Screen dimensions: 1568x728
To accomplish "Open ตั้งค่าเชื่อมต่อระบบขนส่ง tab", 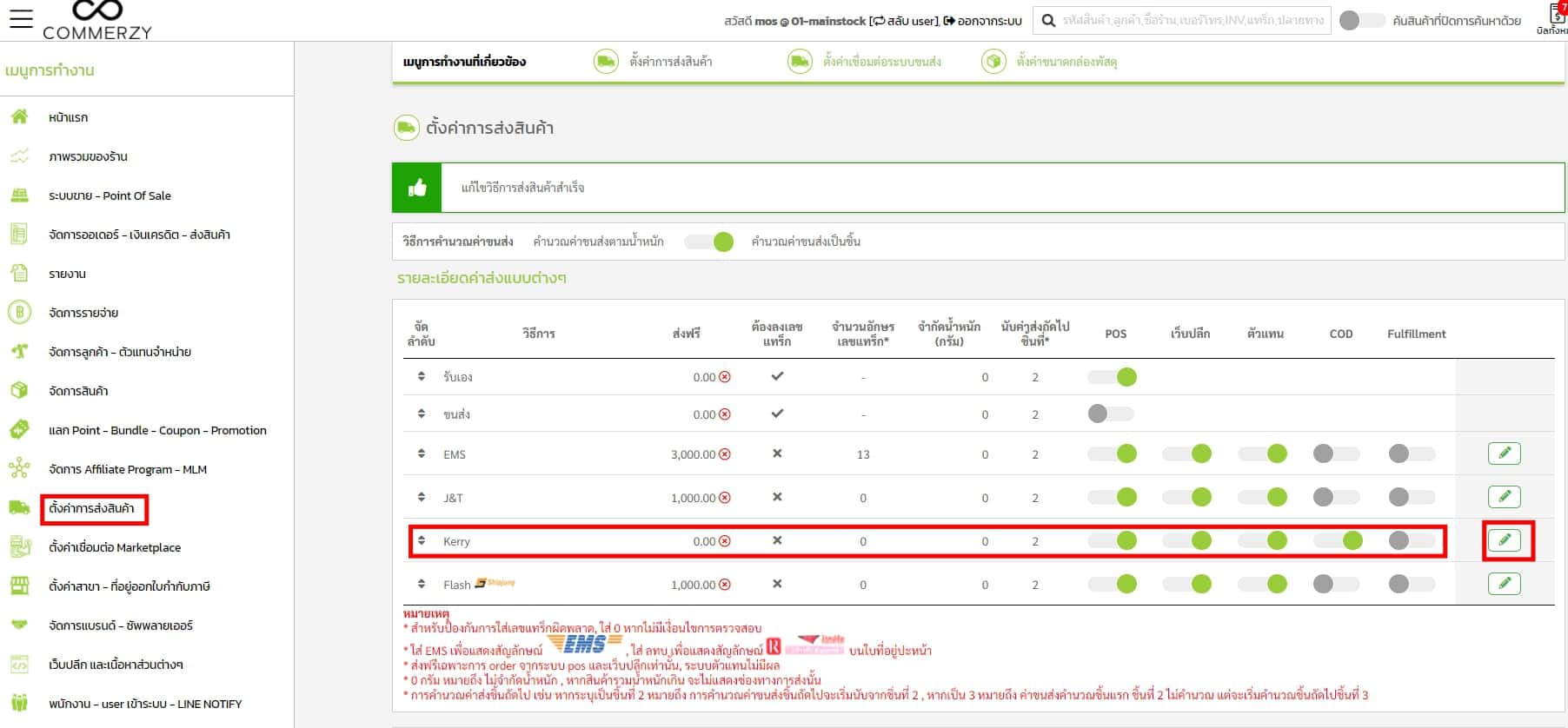I will (x=865, y=62).
